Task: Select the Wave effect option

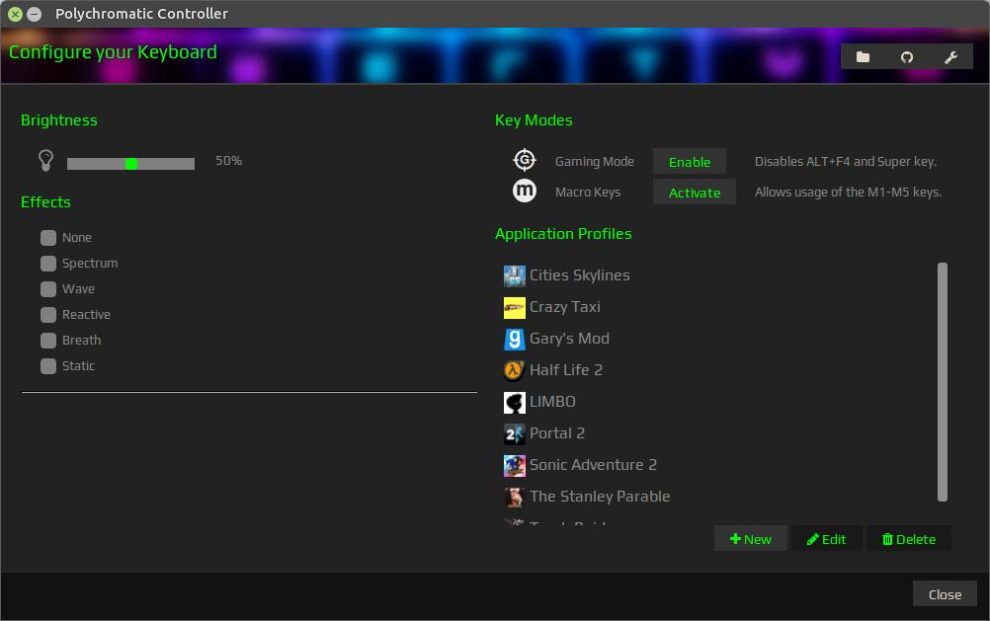Action: 48,289
